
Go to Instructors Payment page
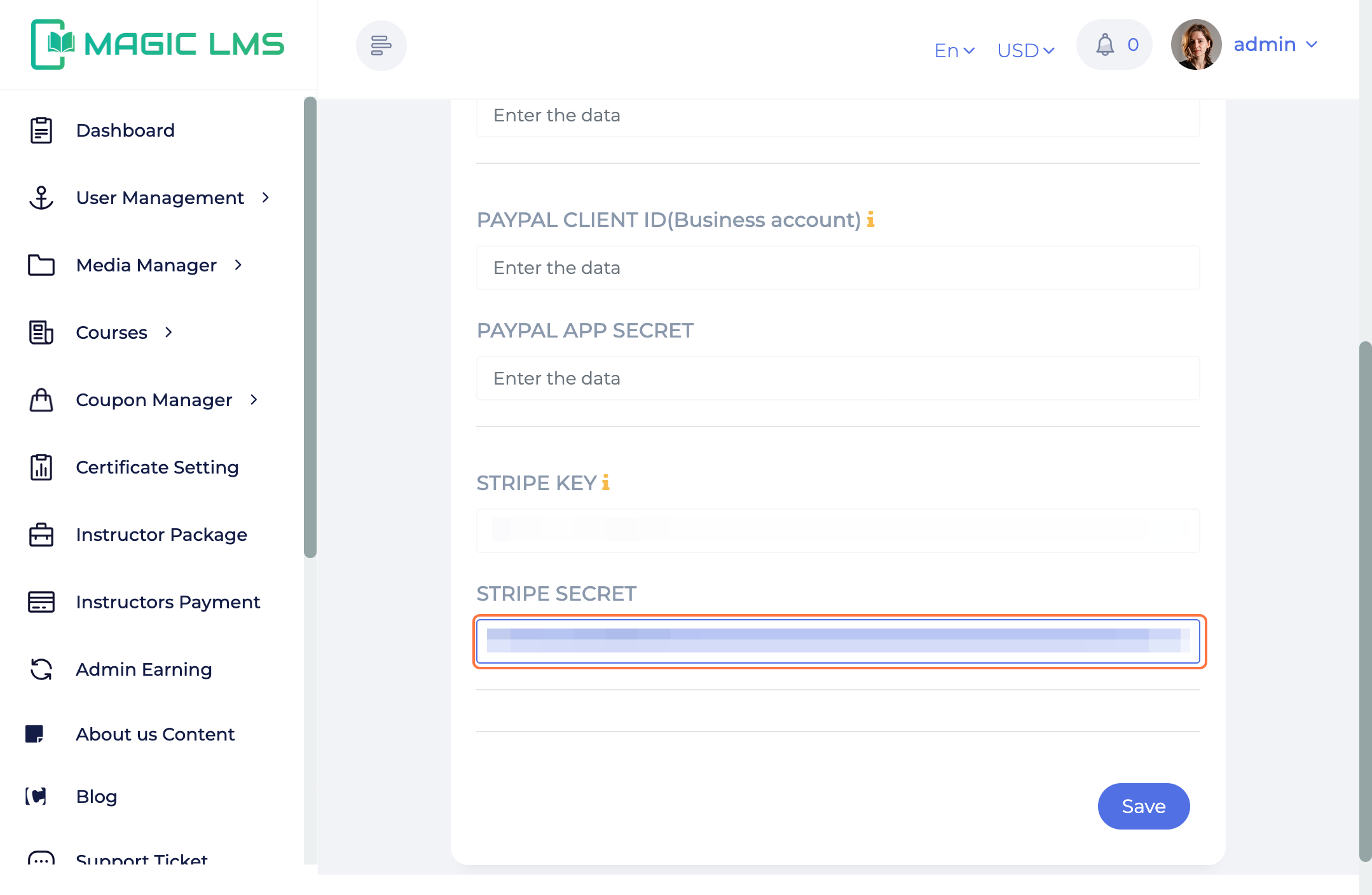click(x=168, y=602)
